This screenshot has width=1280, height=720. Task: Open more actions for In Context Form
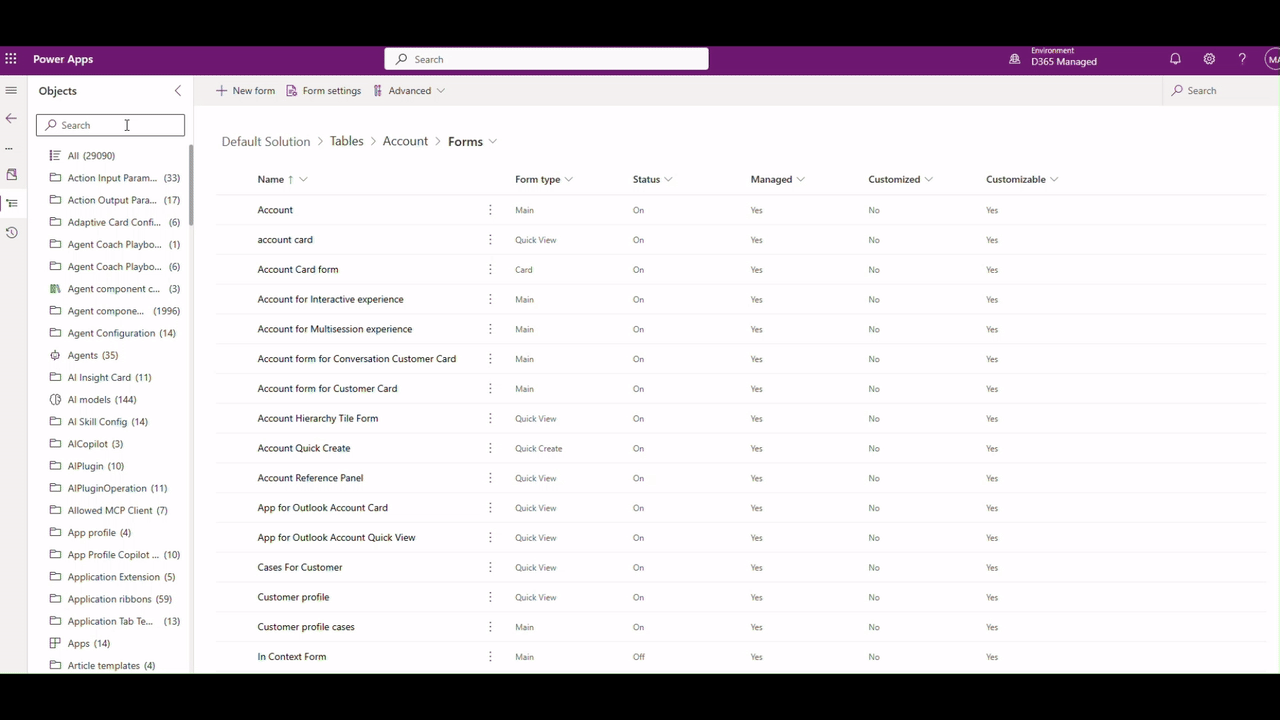point(490,657)
